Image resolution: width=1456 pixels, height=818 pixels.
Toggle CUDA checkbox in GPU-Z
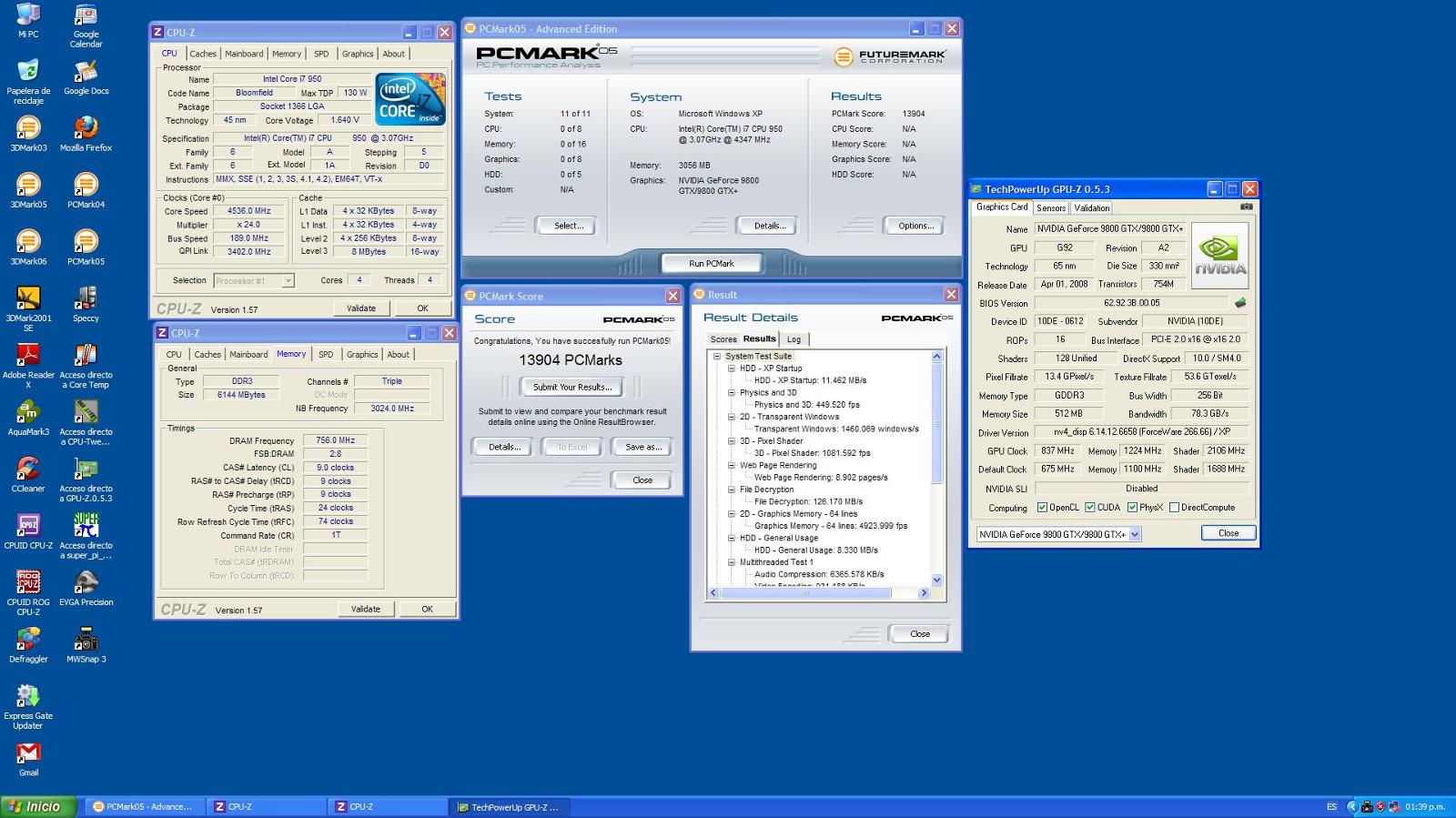point(1089,508)
